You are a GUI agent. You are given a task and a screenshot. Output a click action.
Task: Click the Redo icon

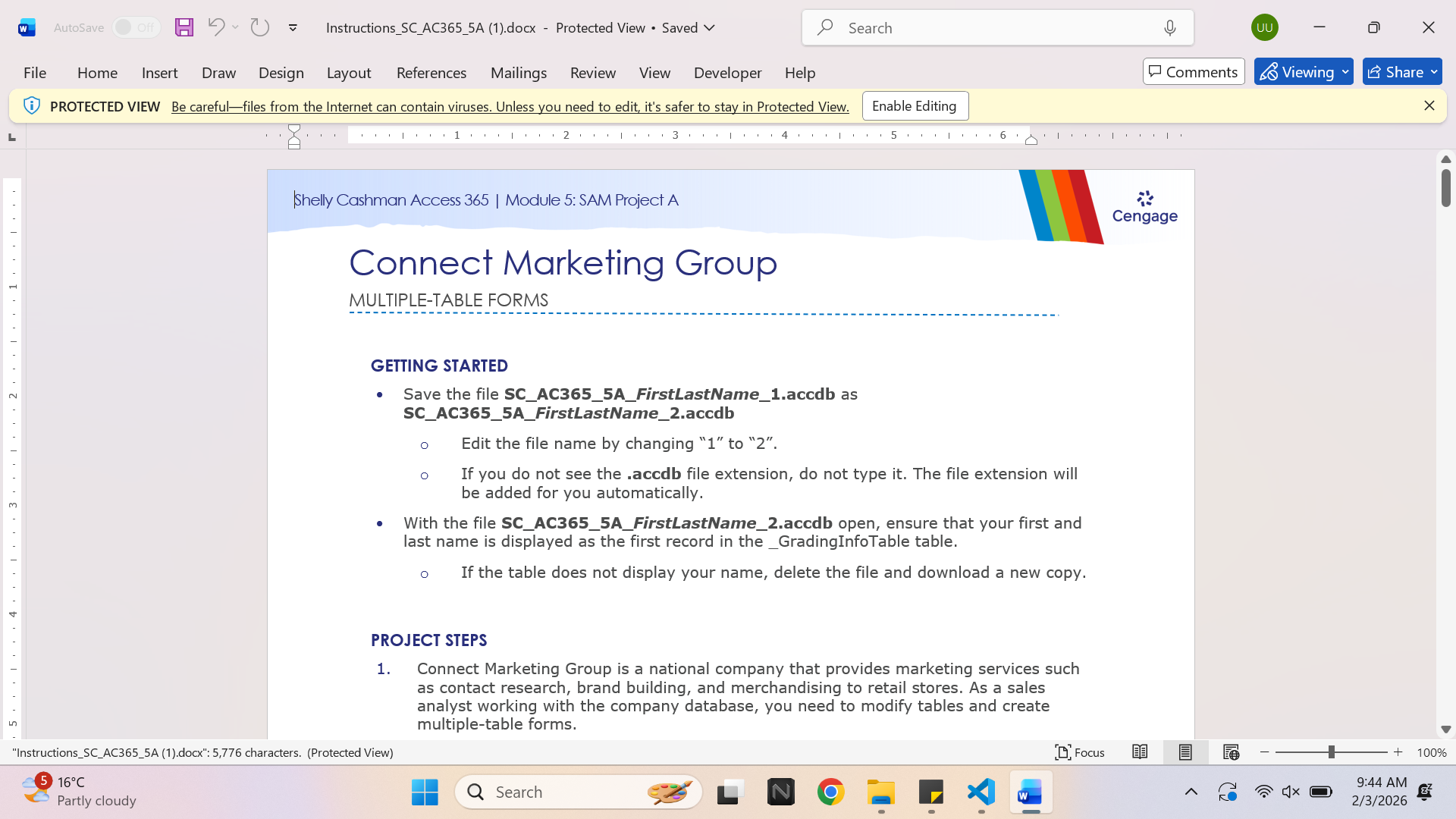tap(260, 27)
